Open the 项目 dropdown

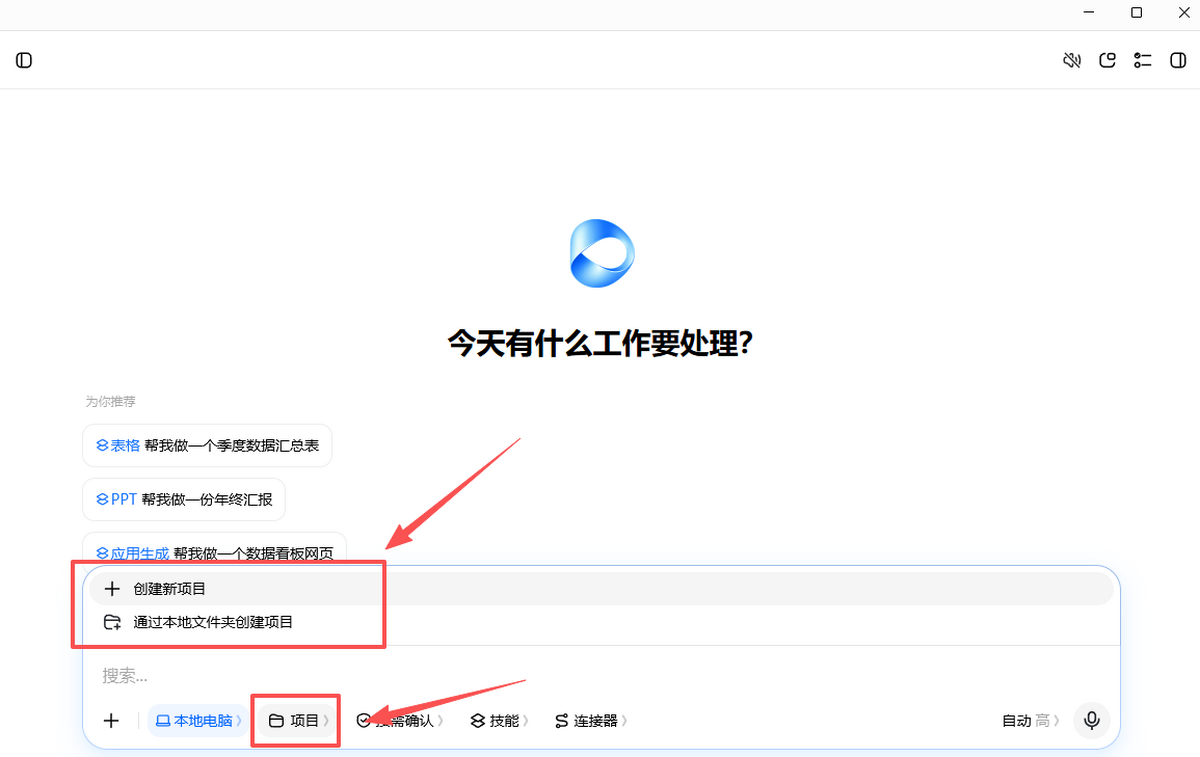pos(298,720)
